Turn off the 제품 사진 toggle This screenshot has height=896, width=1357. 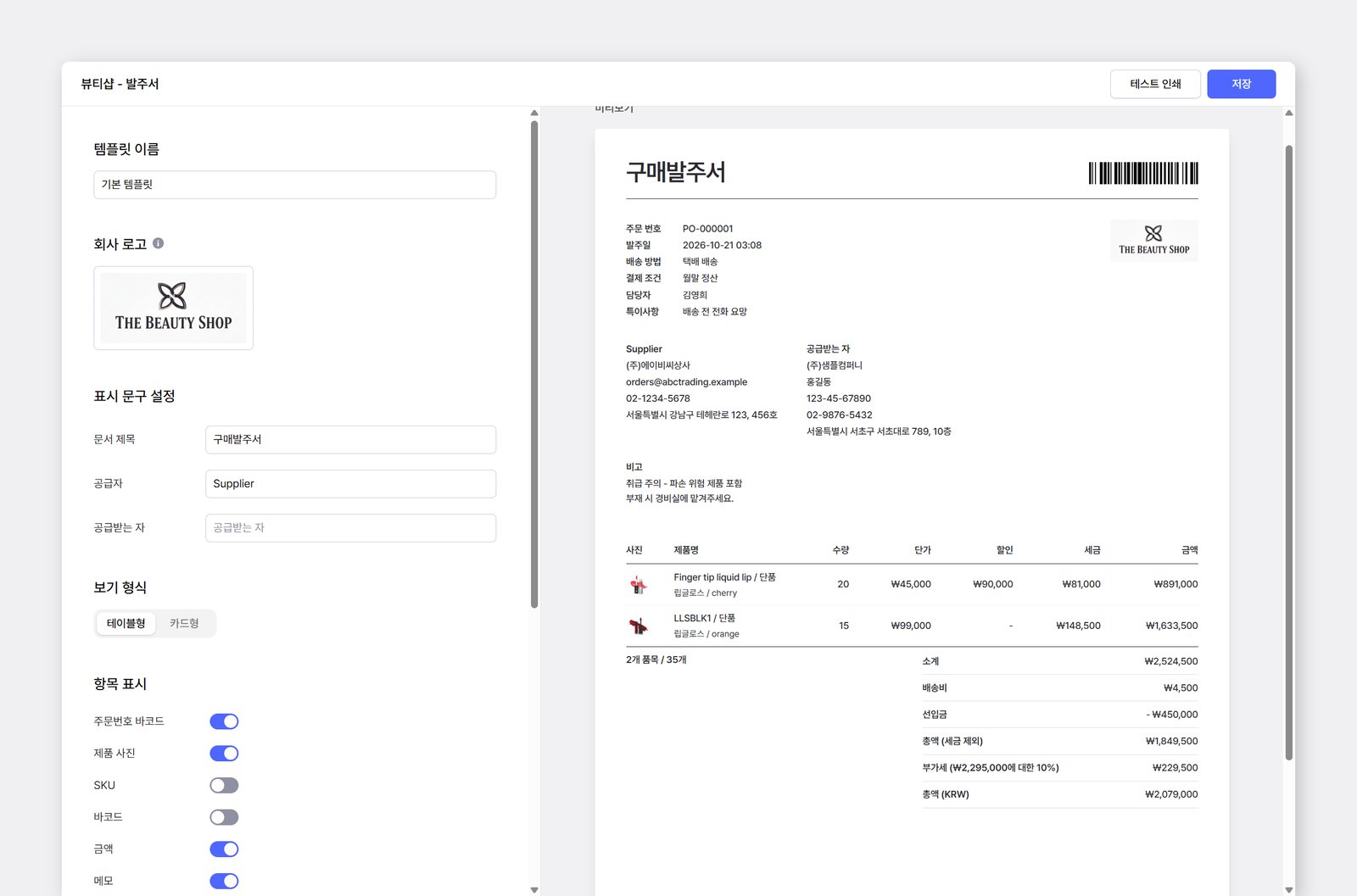click(224, 754)
